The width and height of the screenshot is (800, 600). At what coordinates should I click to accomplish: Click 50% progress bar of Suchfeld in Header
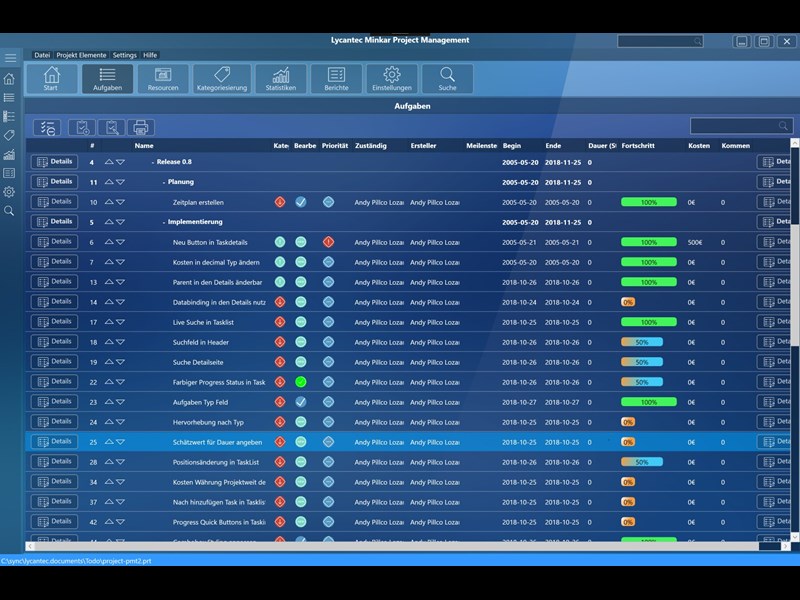point(641,342)
